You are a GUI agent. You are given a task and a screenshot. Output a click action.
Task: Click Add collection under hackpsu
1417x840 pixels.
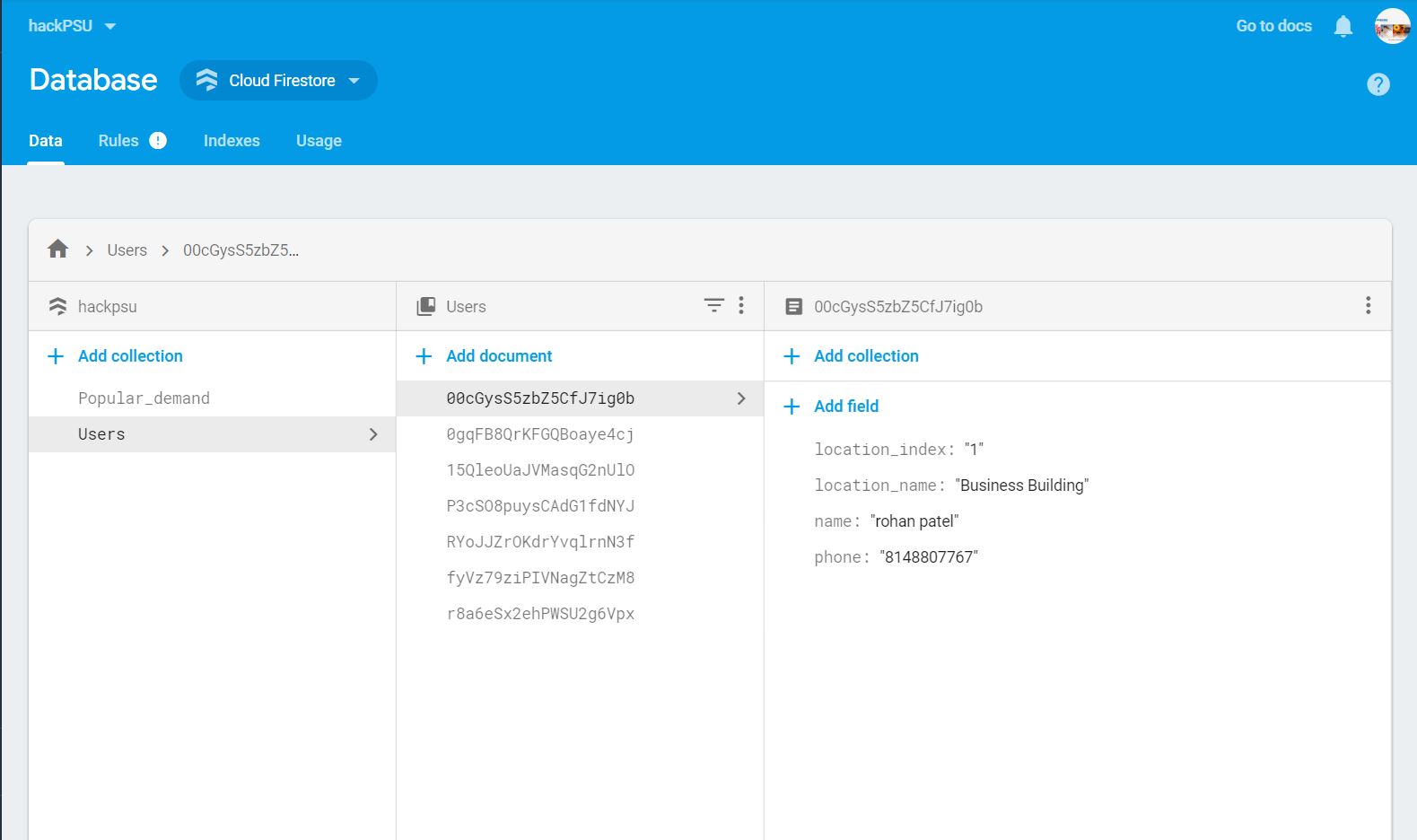(130, 356)
